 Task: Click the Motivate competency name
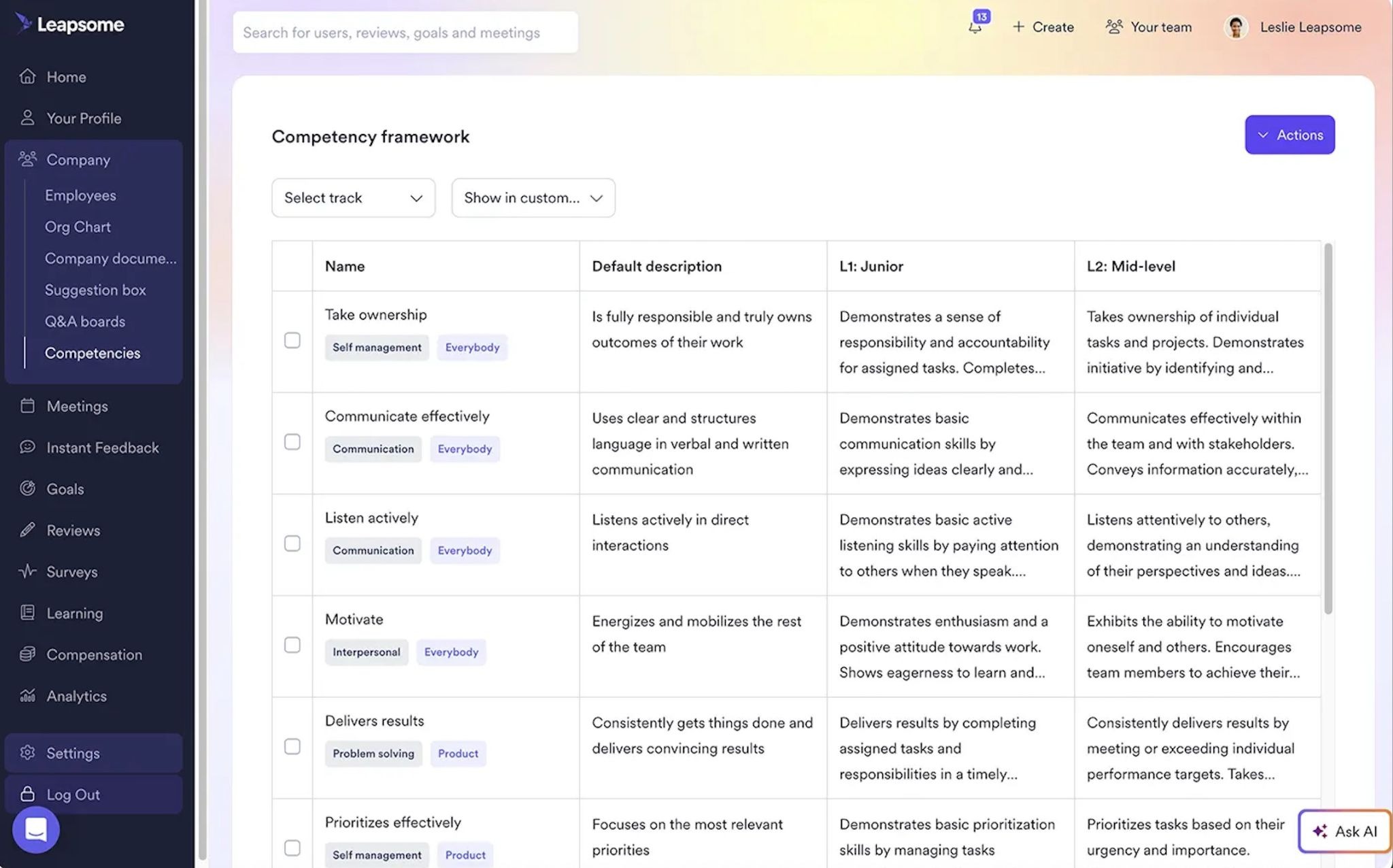pyautogui.click(x=354, y=619)
